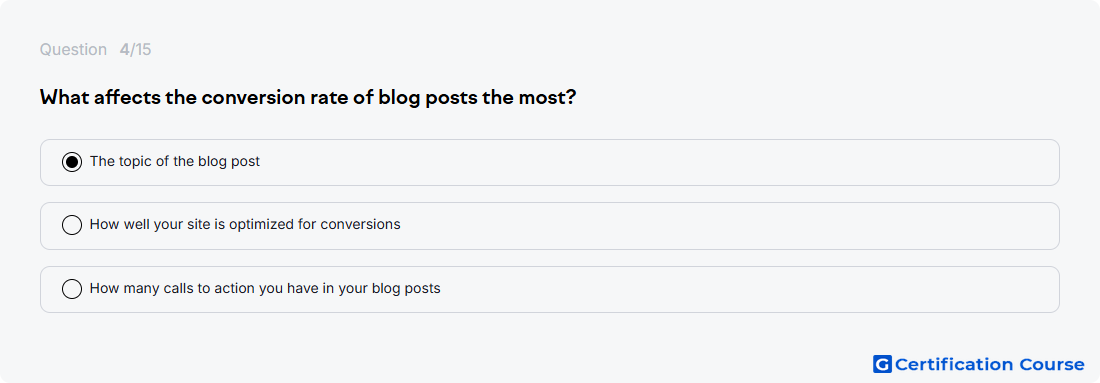Click the question heading about conversion rate
The height and width of the screenshot is (383, 1100).
pyautogui.click(x=308, y=97)
